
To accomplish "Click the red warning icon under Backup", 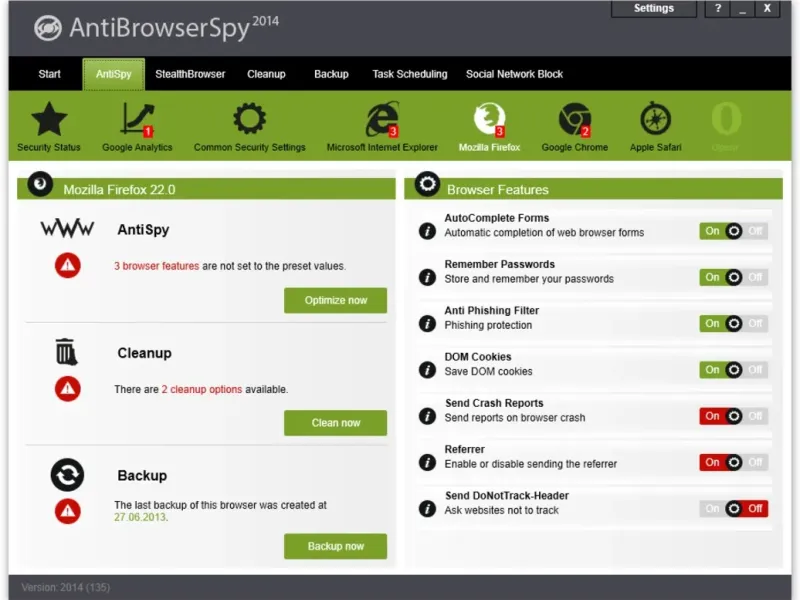I will pyautogui.click(x=68, y=511).
